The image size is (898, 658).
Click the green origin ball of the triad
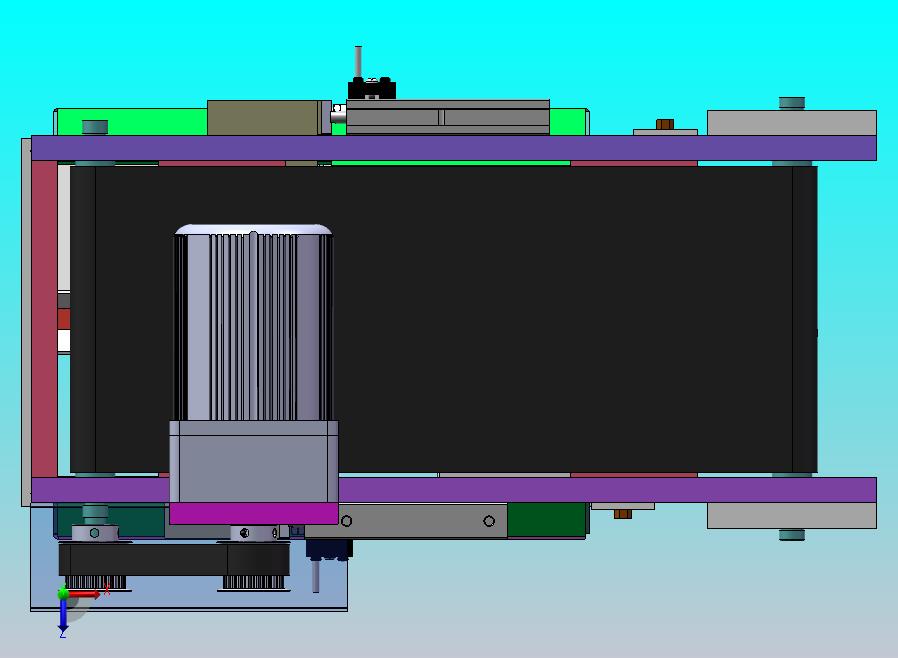tap(63, 593)
